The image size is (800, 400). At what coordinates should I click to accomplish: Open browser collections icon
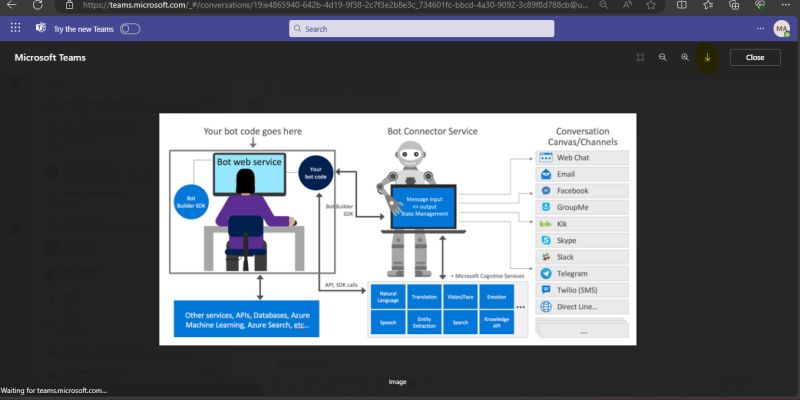click(x=734, y=5)
